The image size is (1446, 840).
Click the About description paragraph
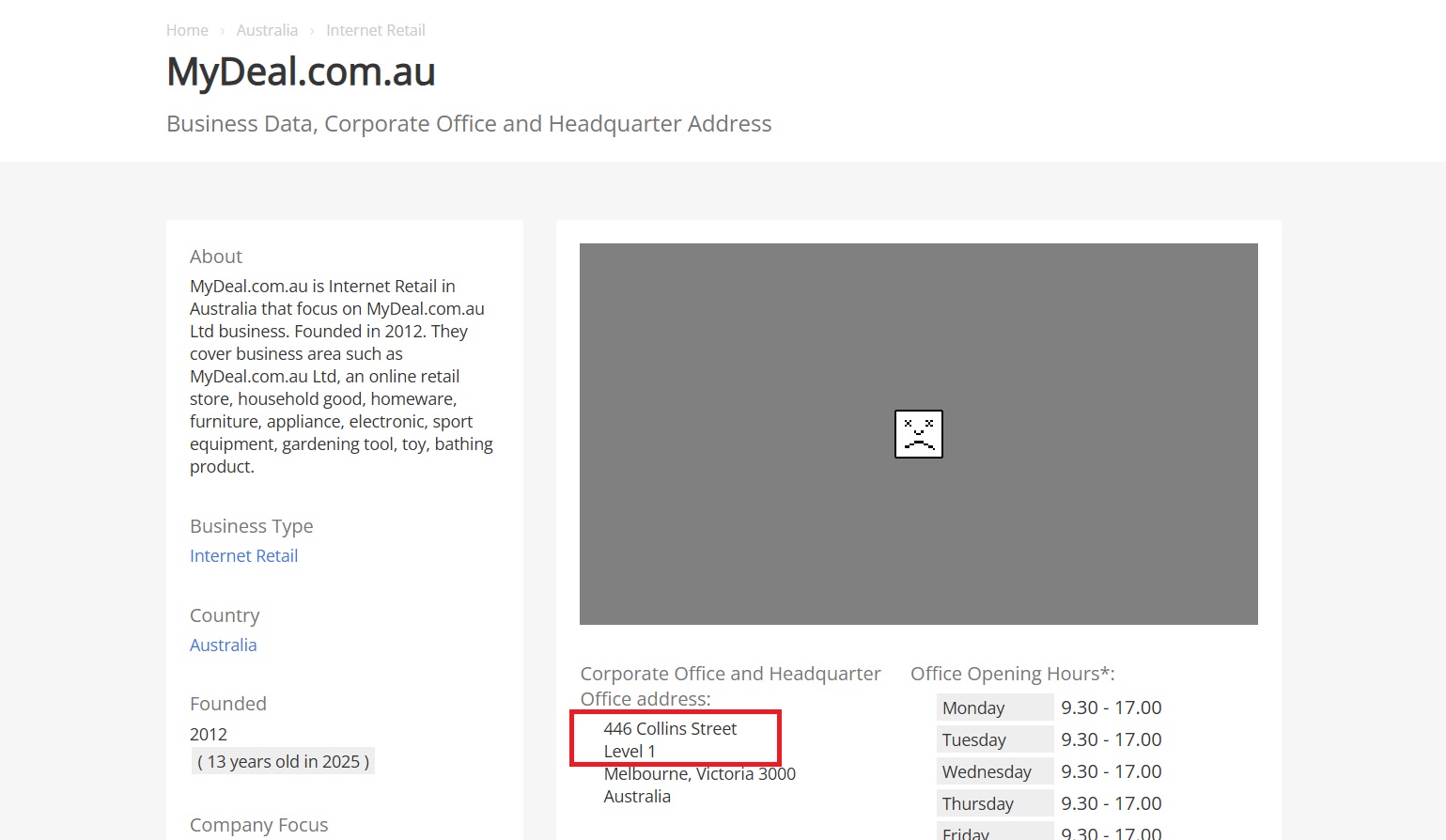(x=342, y=376)
